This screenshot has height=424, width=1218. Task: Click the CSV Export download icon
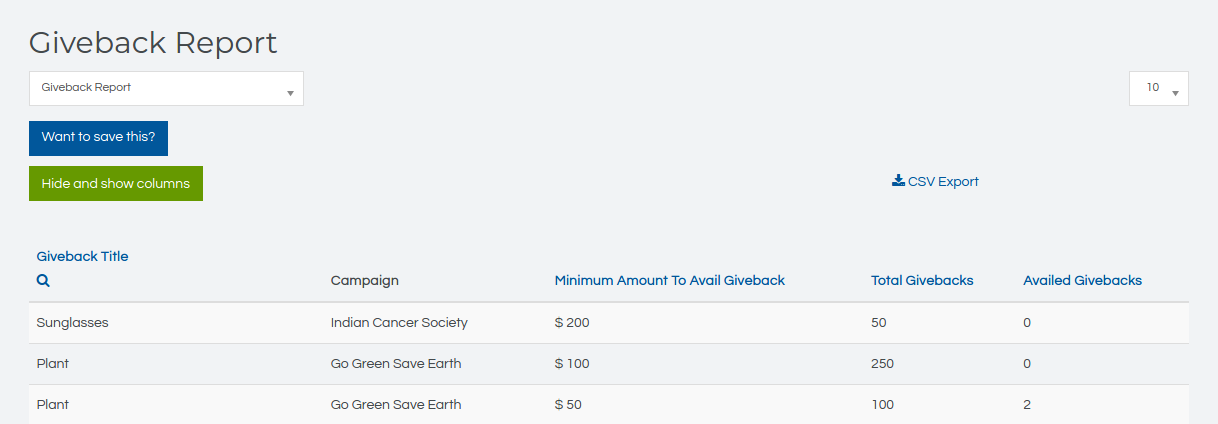[x=898, y=181]
